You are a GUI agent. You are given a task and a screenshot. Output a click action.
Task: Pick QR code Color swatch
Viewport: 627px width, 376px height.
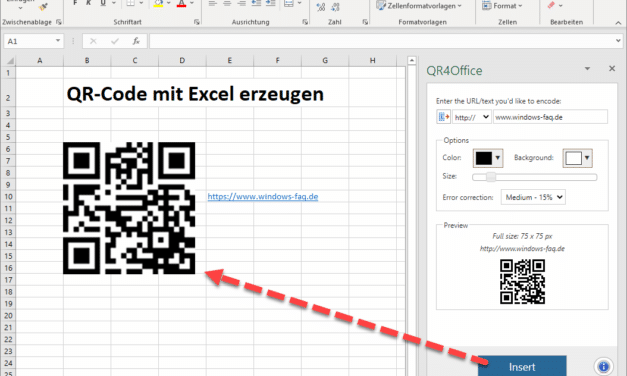click(488, 158)
